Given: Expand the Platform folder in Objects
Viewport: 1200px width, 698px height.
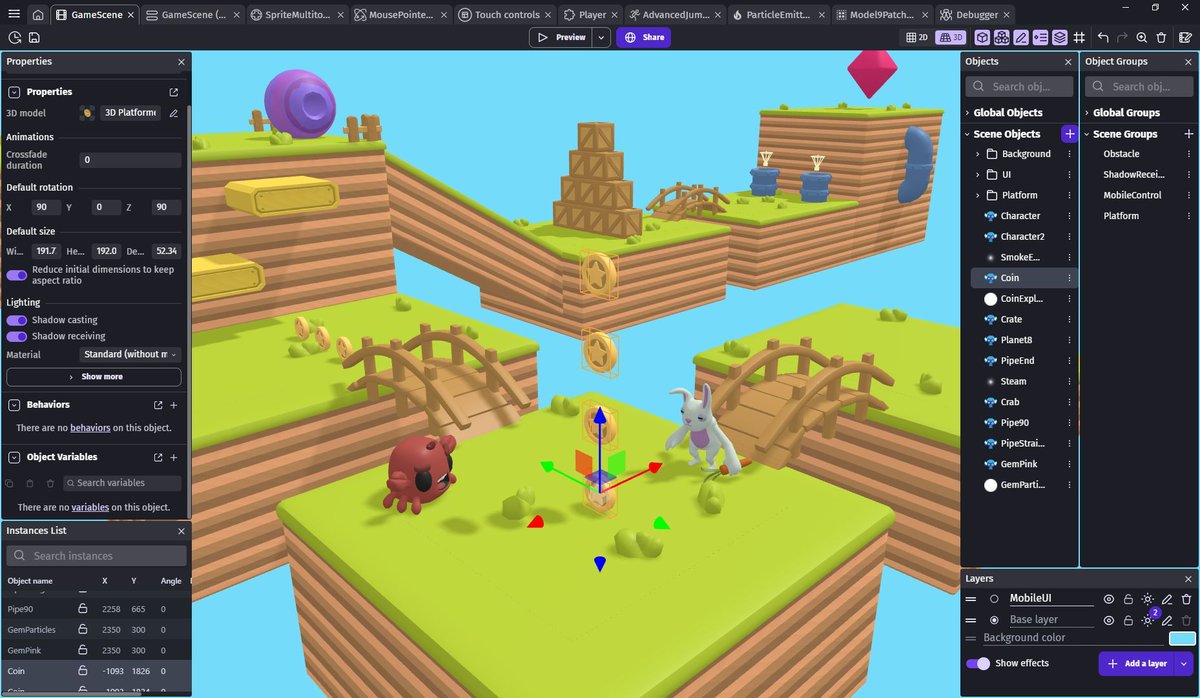Looking at the screenshot, I should click(x=978, y=195).
